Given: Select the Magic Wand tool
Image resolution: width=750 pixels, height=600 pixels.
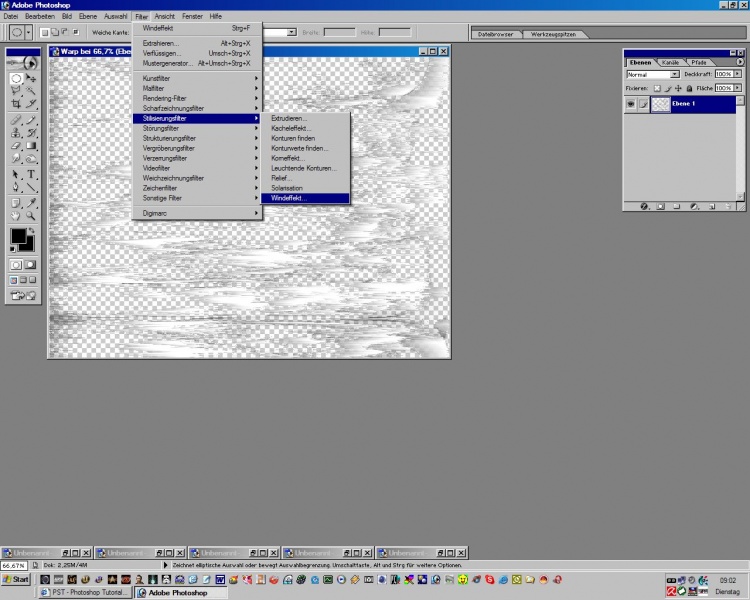Looking at the screenshot, I should tap(31, 90).
